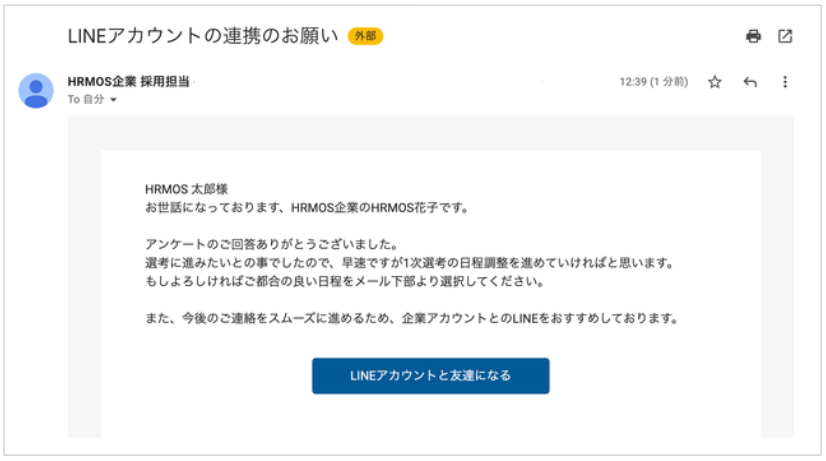Click the line アンケートのご回答ありがとうございました
Viewport: 826px width, 461px height.
[272, 245]
